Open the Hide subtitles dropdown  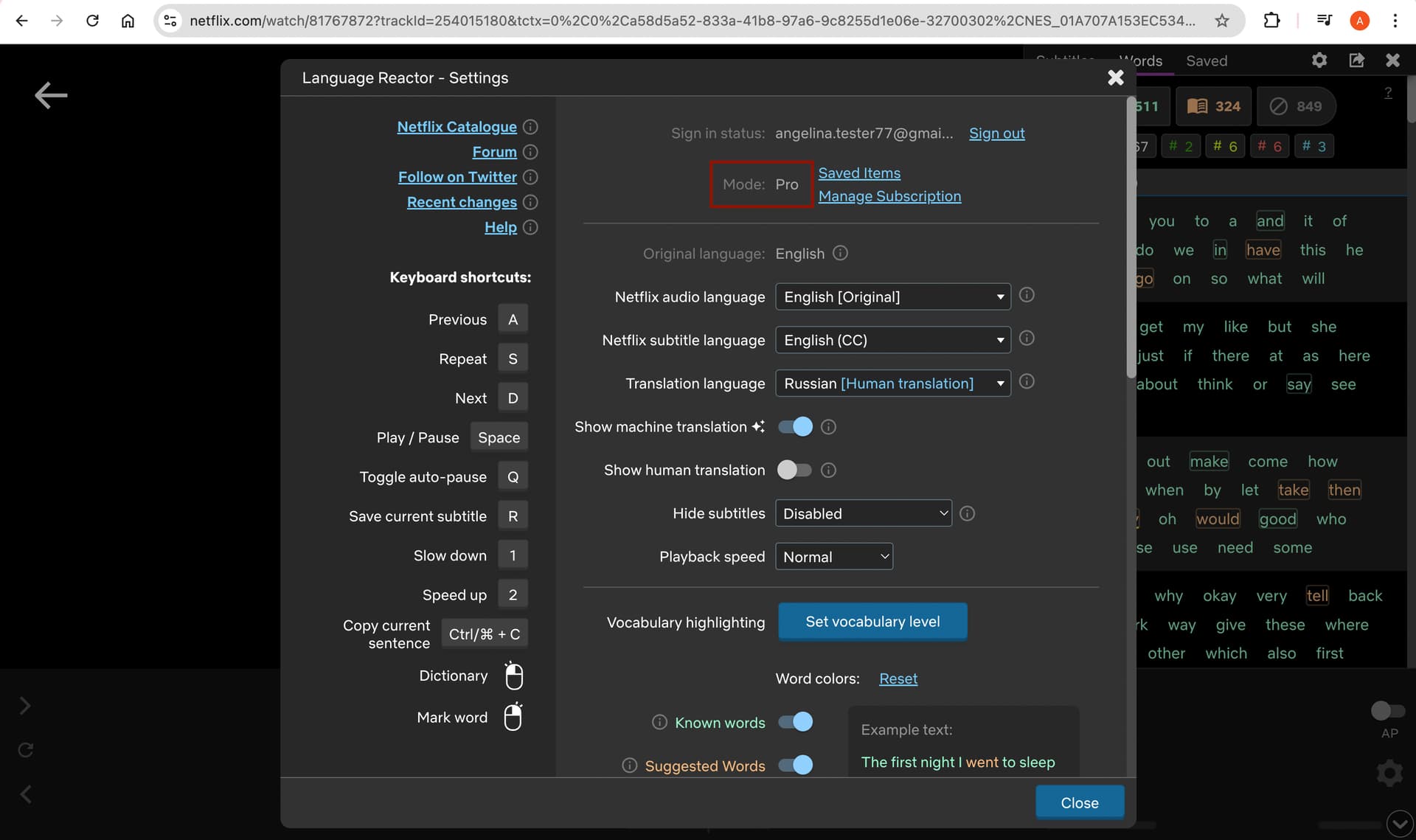pyautogui.click(x=863, y=514)
